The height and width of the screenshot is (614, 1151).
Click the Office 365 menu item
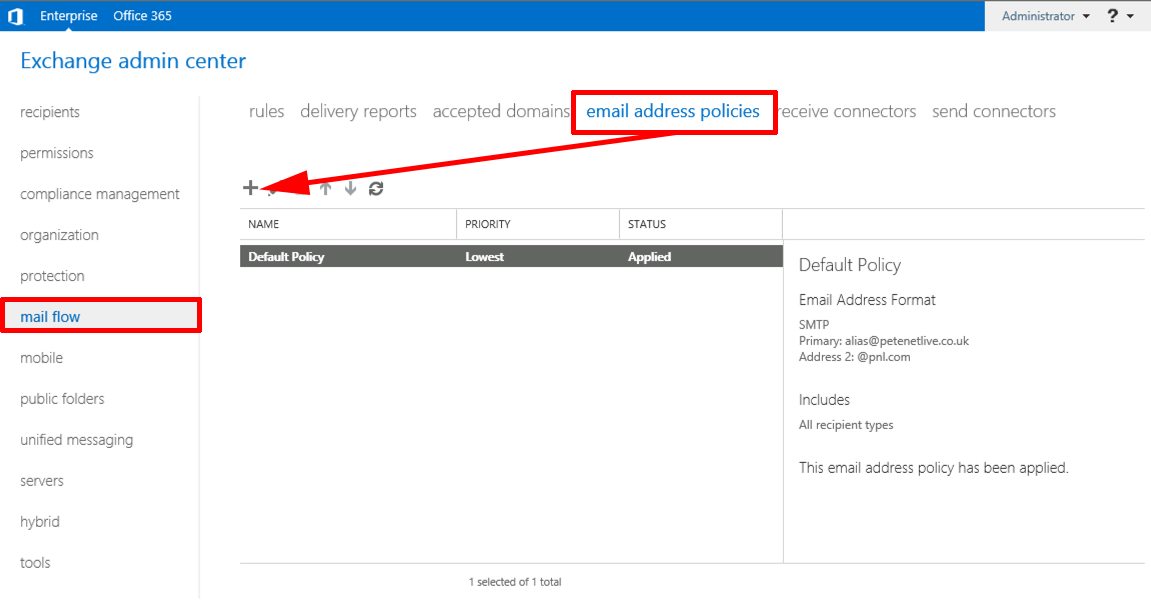tap(141, 15)
